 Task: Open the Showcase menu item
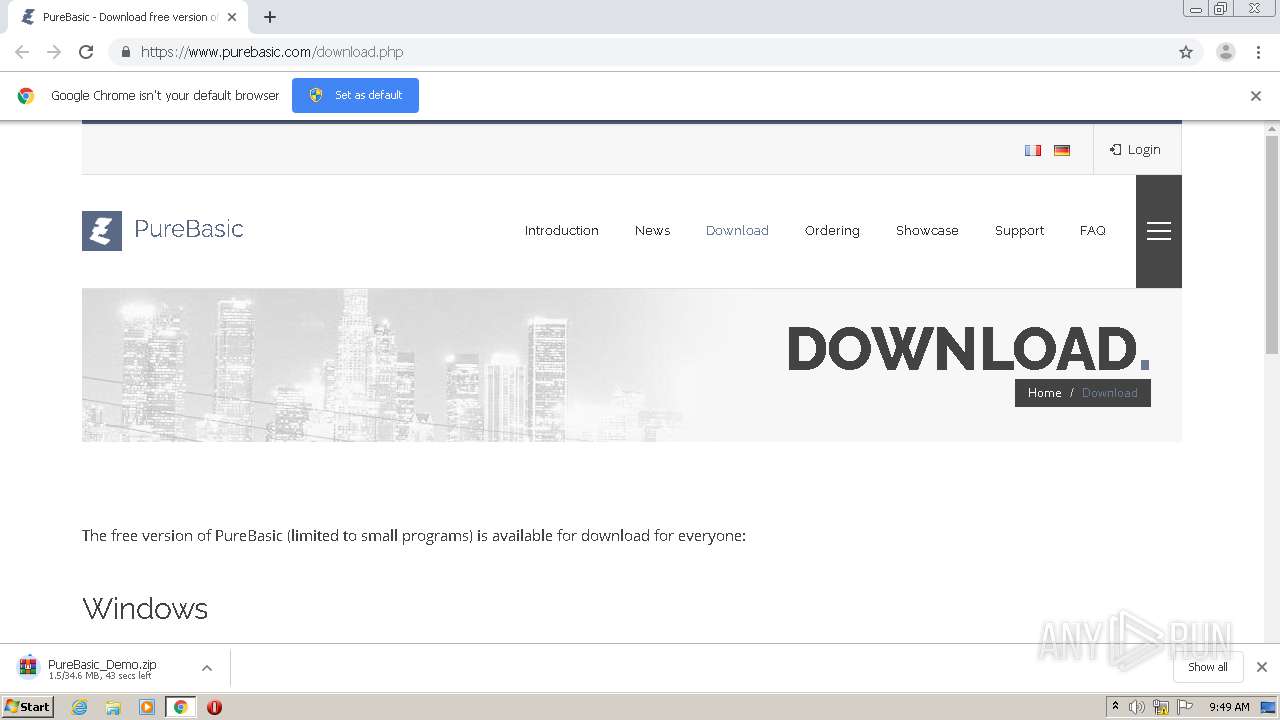click(x=927, y=230)
